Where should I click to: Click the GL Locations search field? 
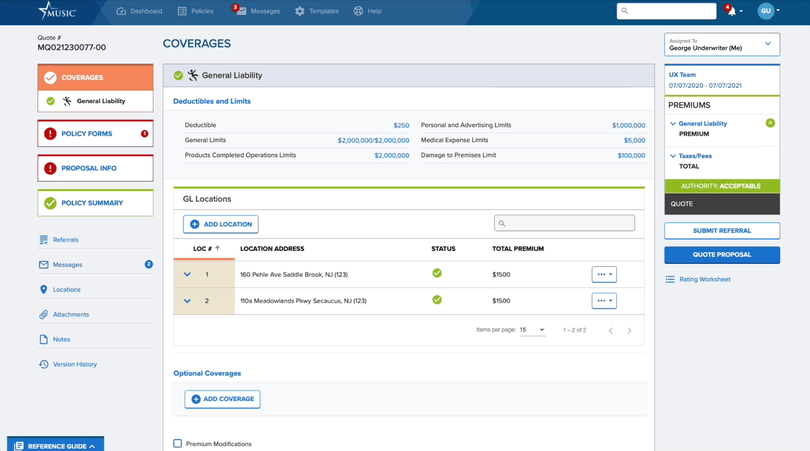coord(565,224)
